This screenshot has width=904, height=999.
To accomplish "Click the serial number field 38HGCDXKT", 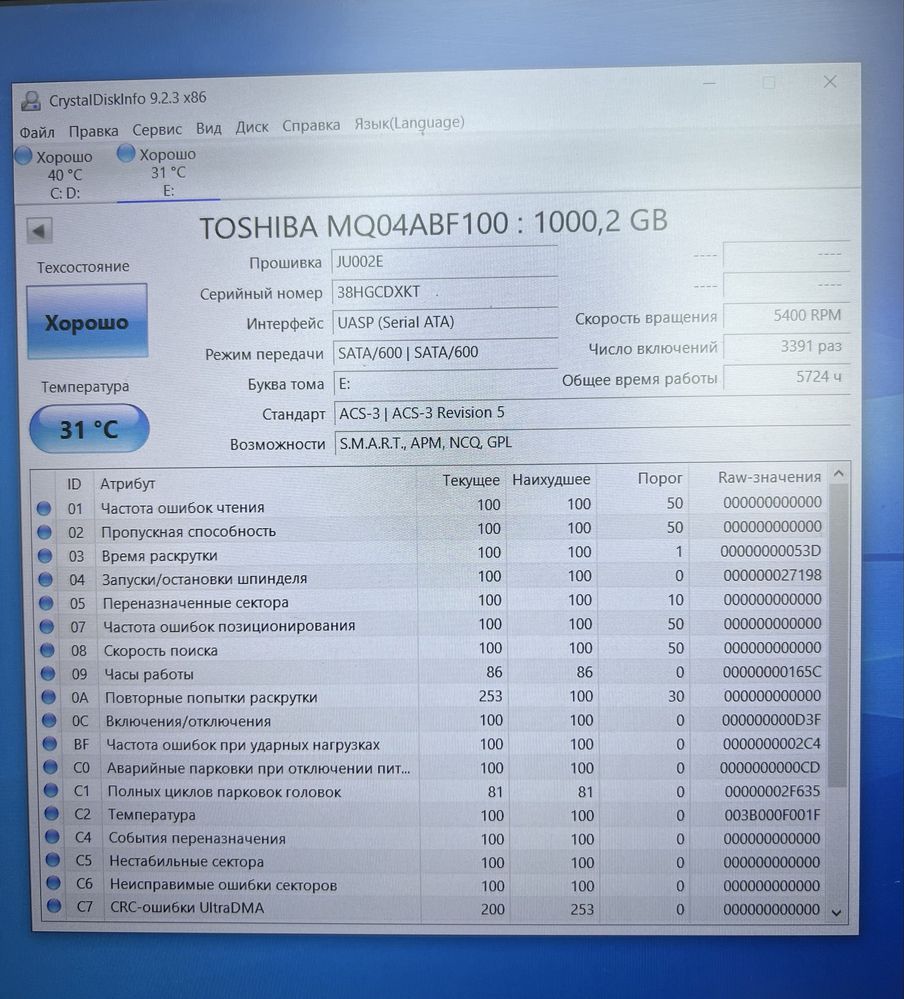I will click(445, 292).
